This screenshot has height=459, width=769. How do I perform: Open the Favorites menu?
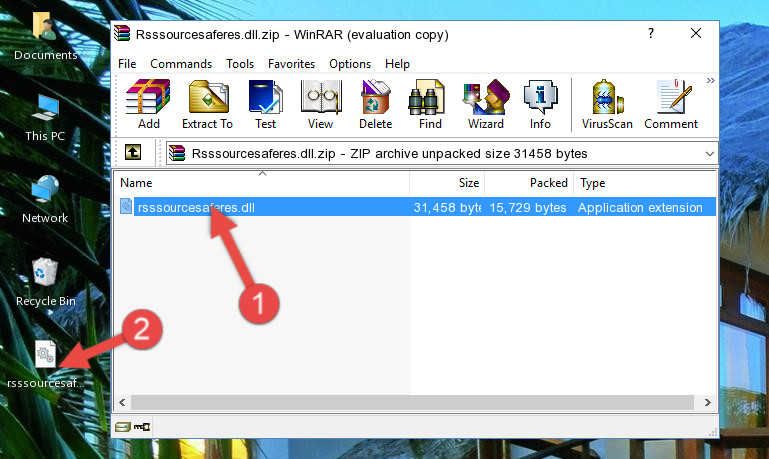point(291,64)
